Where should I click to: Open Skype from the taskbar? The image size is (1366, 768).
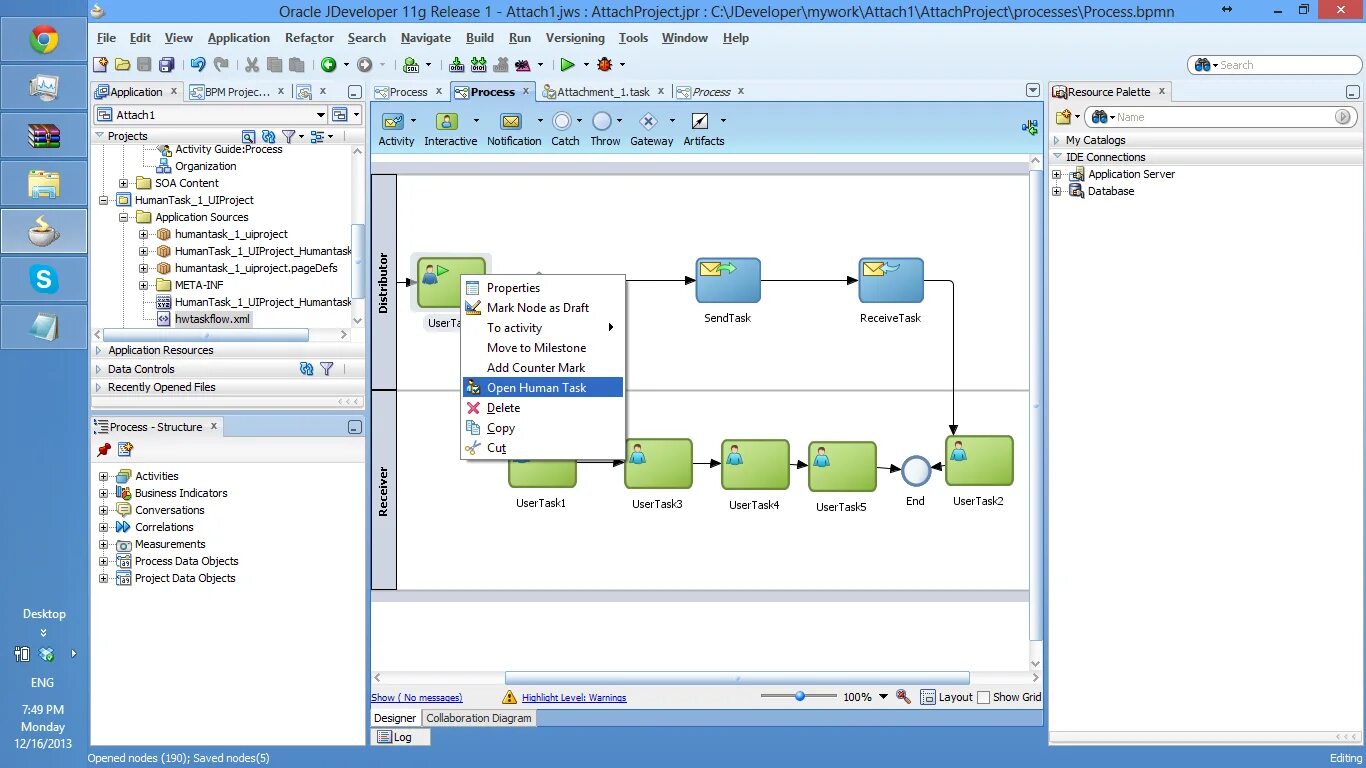[44, 280]
